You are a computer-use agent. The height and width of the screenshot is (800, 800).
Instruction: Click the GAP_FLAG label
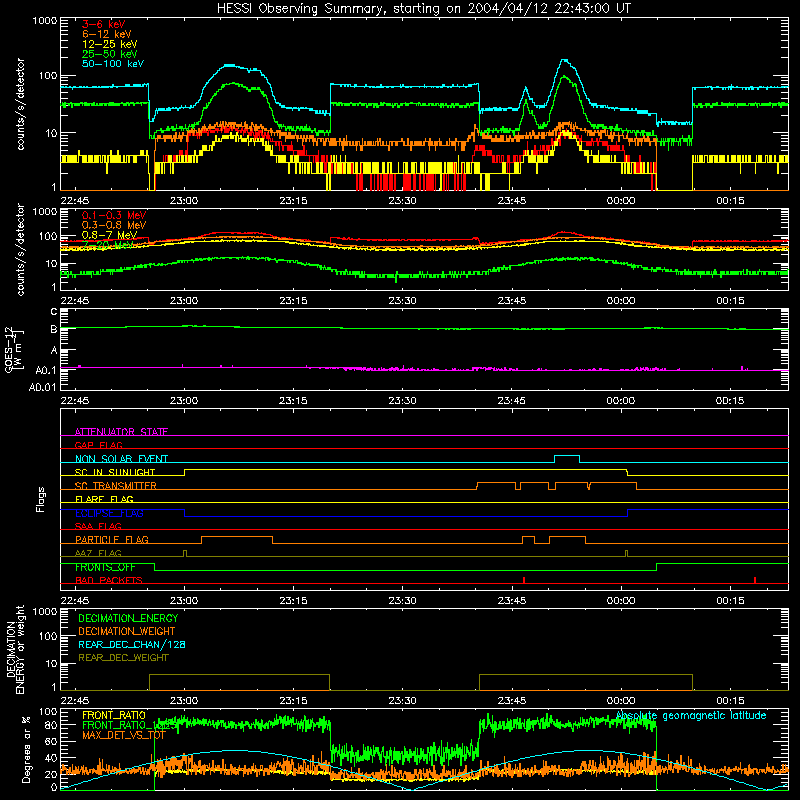tap(98, 445)
